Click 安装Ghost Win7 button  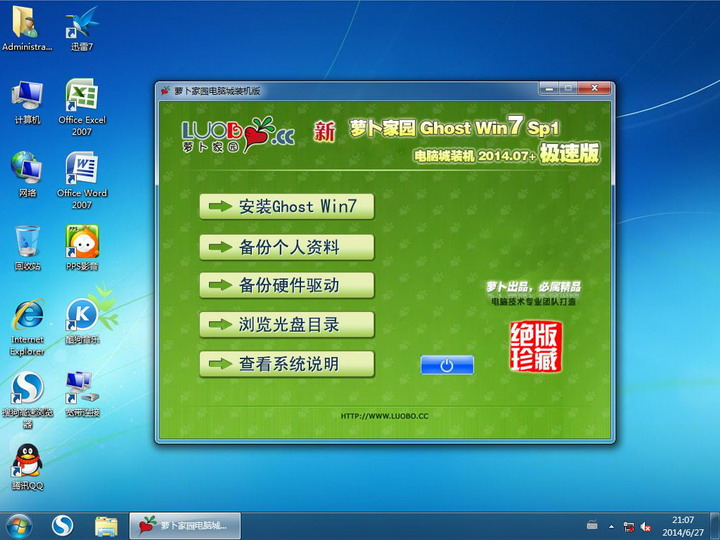tap(287, 207)
